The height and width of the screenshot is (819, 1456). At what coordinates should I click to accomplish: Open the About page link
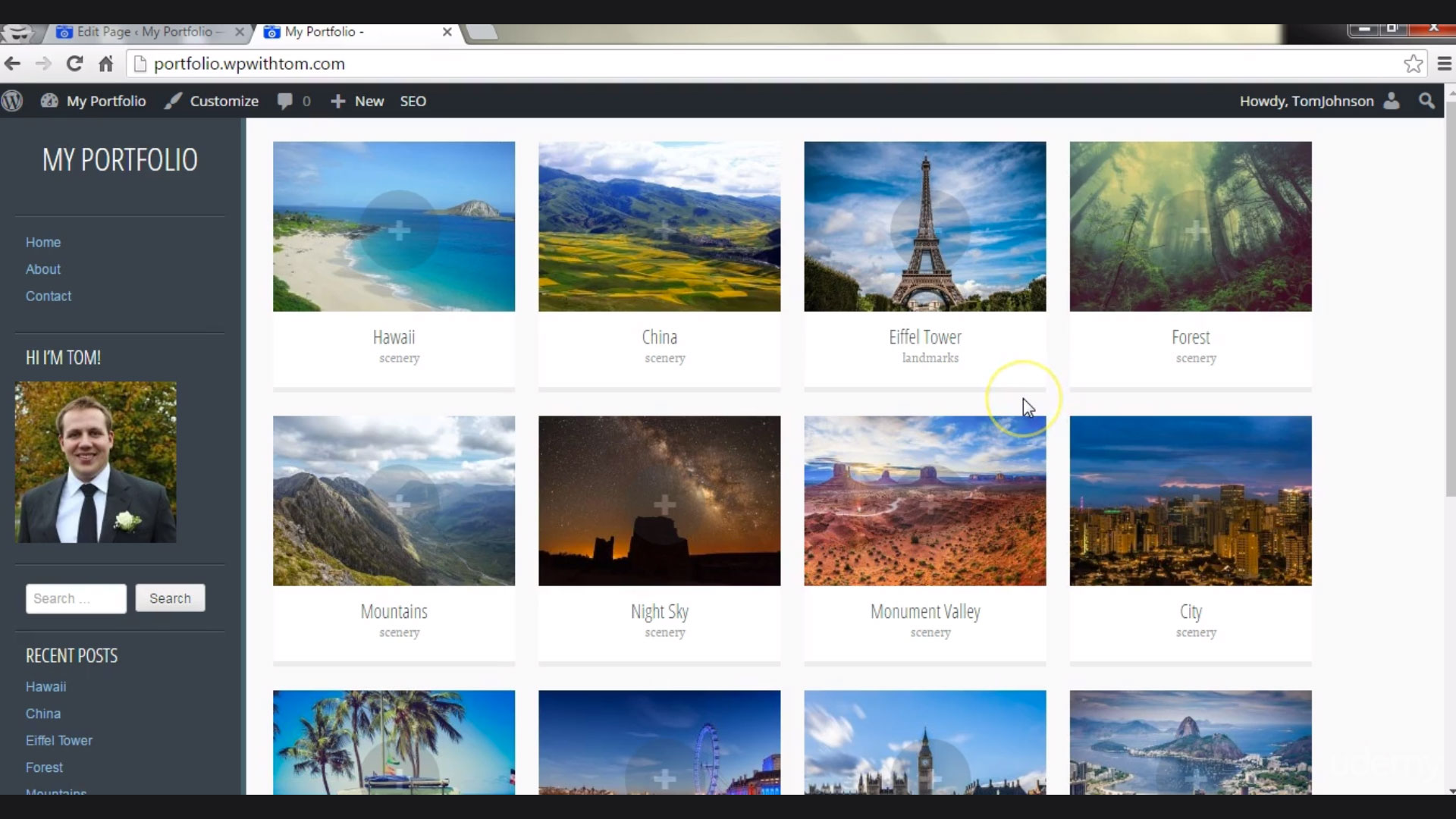[x=43, y=269]
